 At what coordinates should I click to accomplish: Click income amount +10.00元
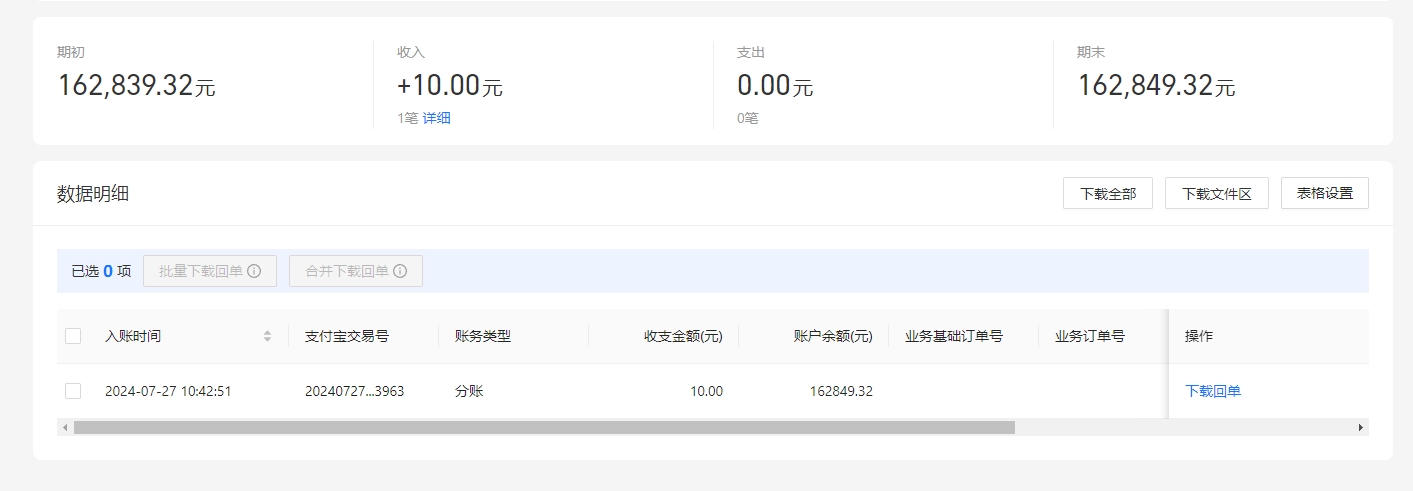[x=450, y=86]
